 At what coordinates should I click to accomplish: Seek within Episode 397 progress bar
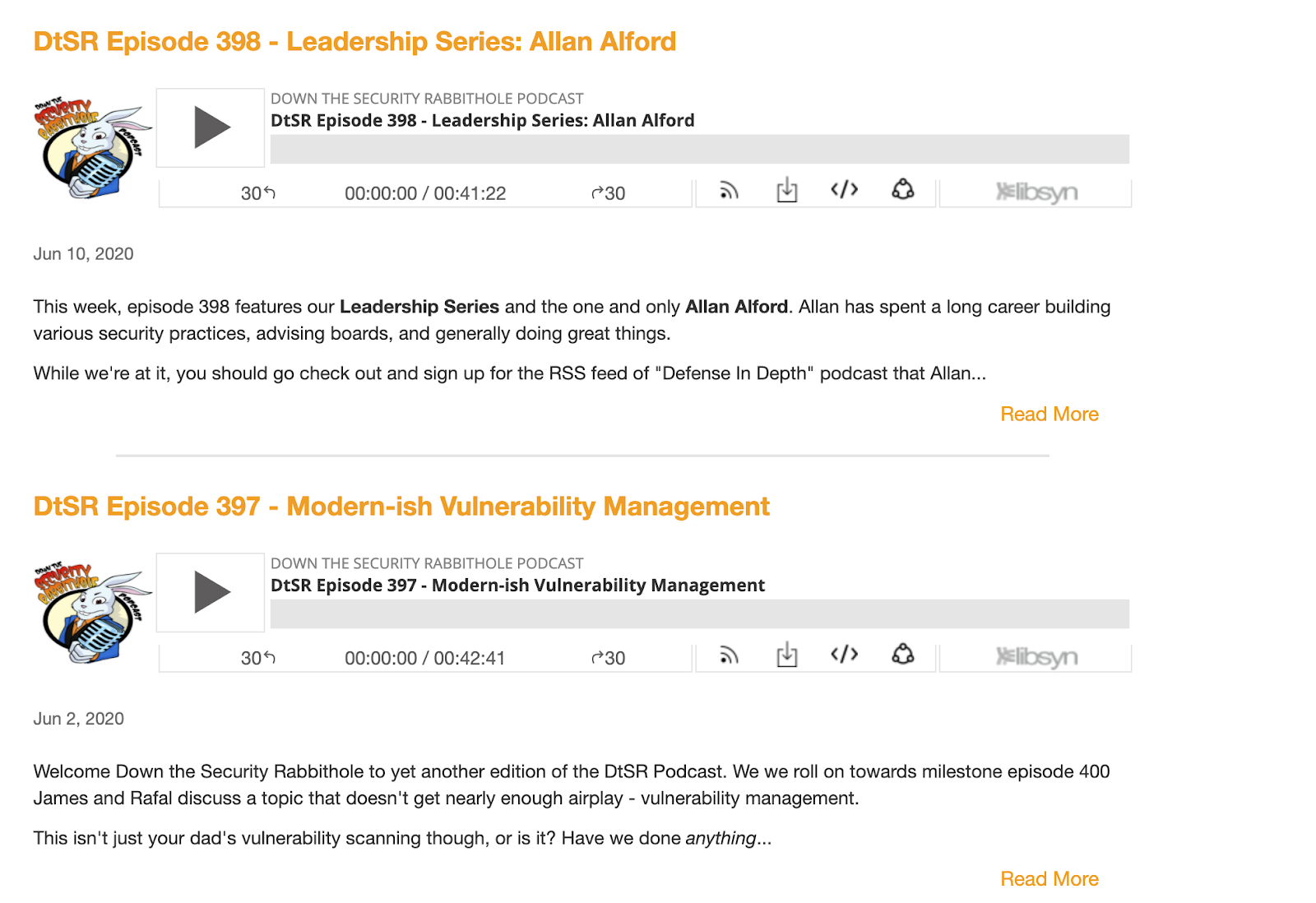[x=699, y=614]
